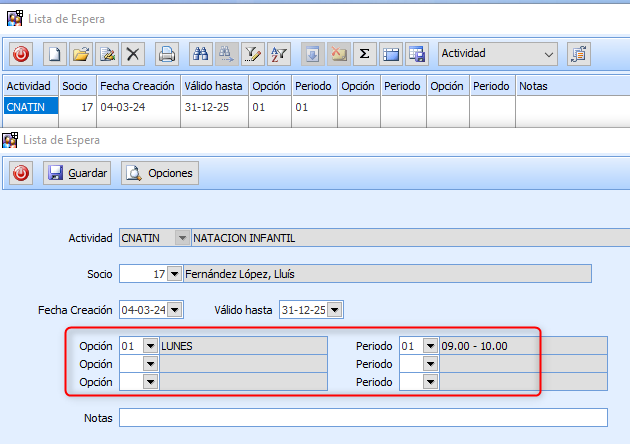
Task: Click the sort A-Z icon
Action: tap(278, 53)
